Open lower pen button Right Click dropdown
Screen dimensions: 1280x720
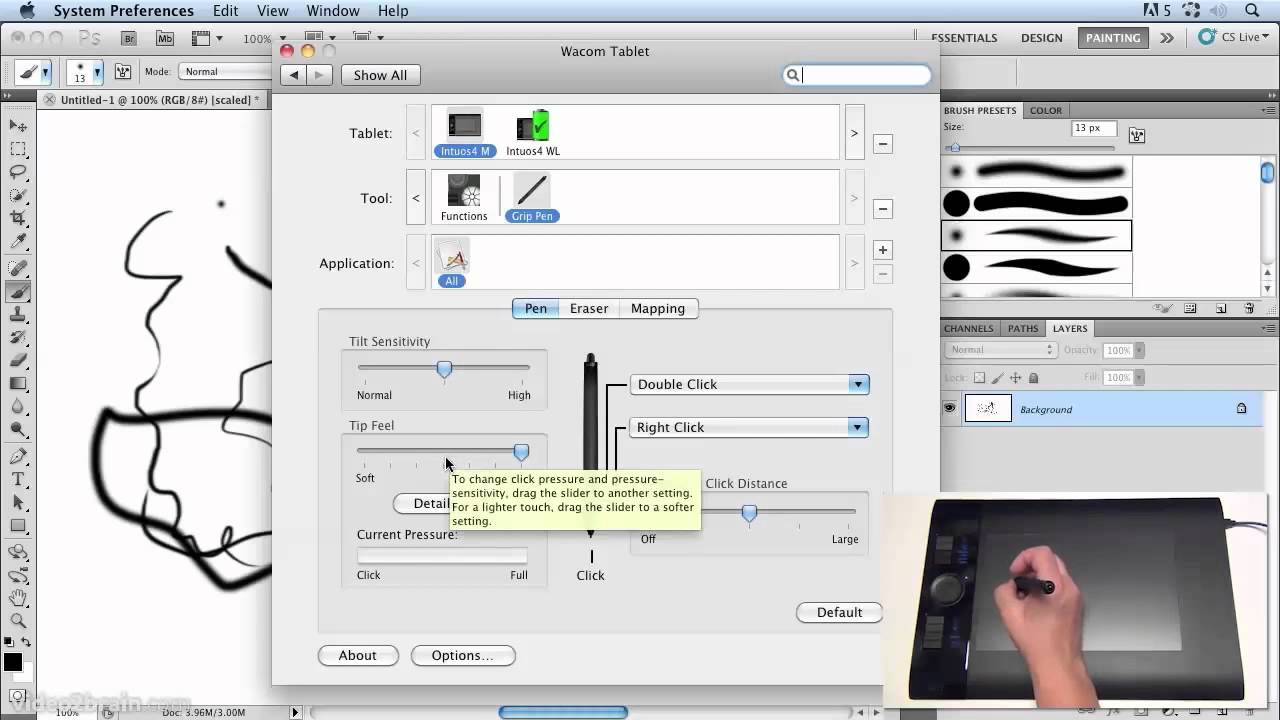[x=749, y=427]
